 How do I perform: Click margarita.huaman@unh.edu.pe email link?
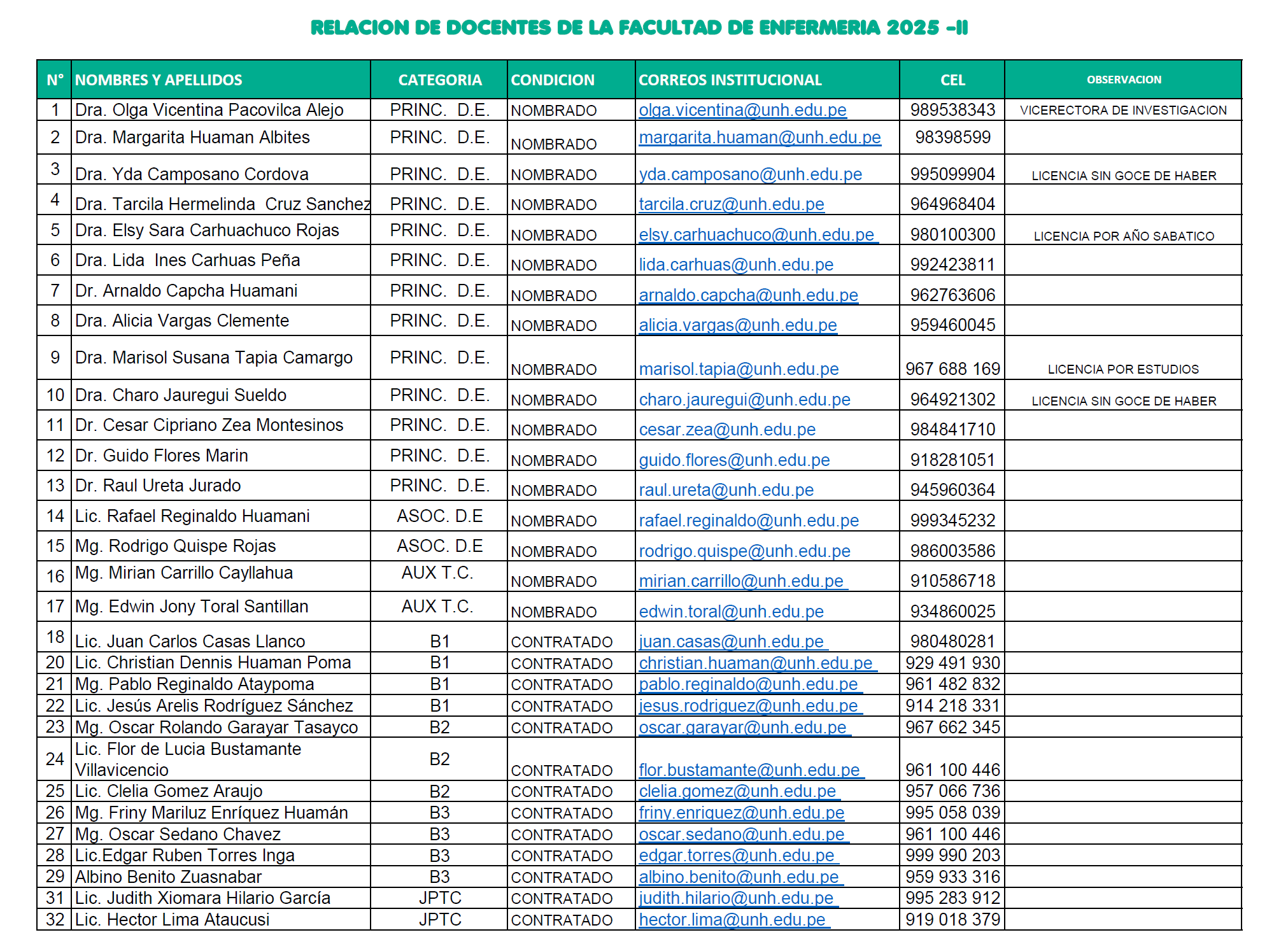[760, 137]
